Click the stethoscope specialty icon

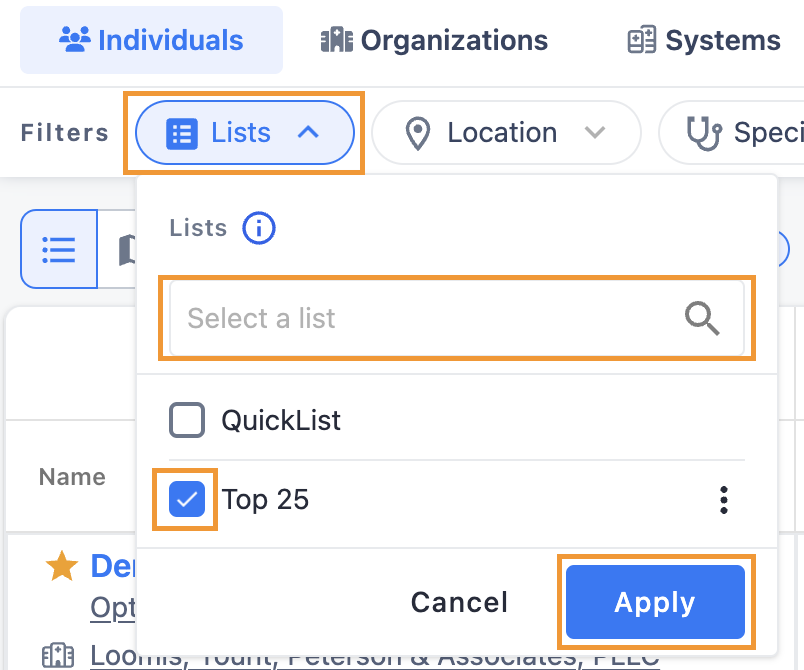click(704, 133)
